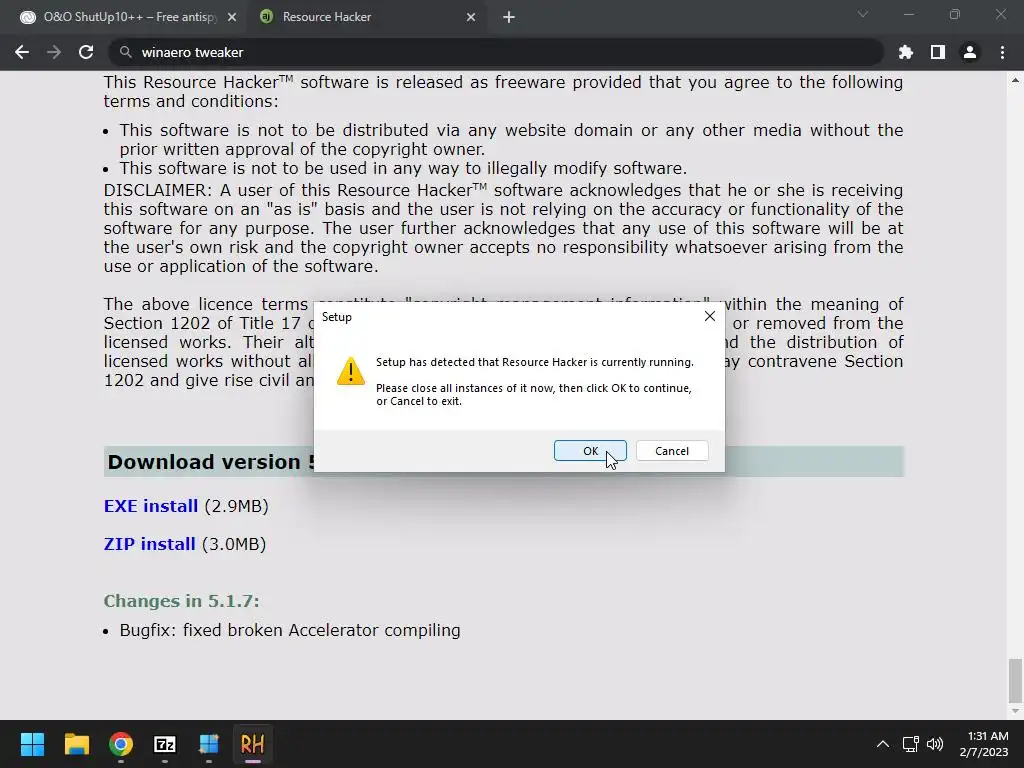This screenshot has height=768, width=1024.
Task: Click Cancel in the Setup dialog
Action: (671, 451)
